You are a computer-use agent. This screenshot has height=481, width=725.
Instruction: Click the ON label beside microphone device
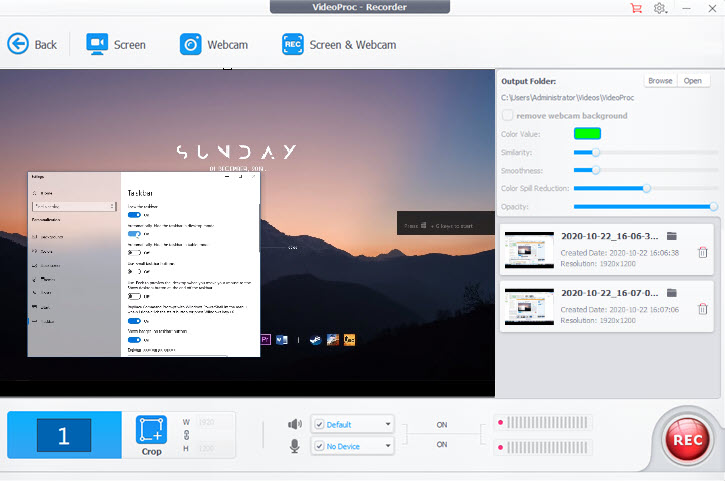tap(442, 444)
